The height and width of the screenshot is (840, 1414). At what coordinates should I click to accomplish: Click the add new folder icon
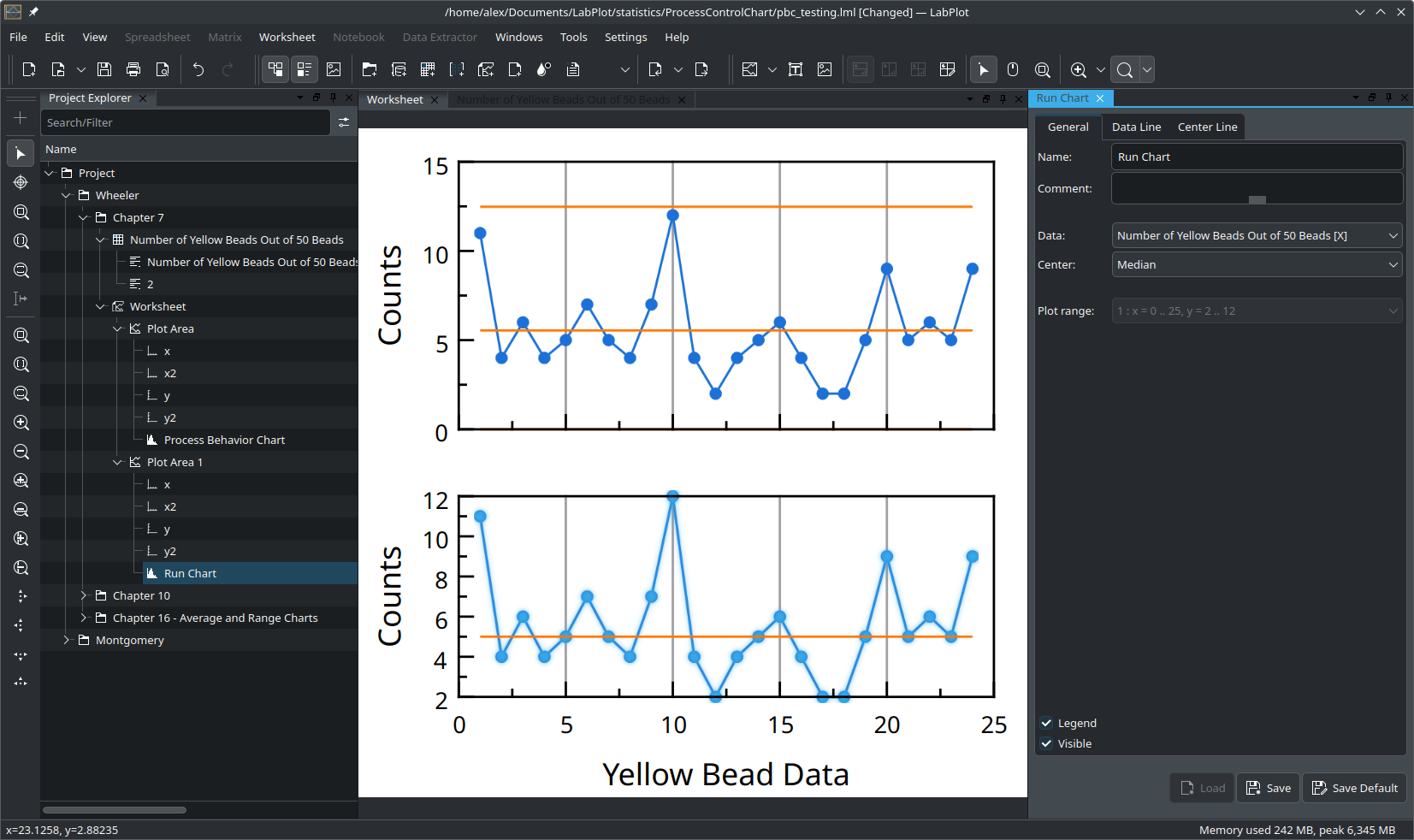click(x=370, y=70)
